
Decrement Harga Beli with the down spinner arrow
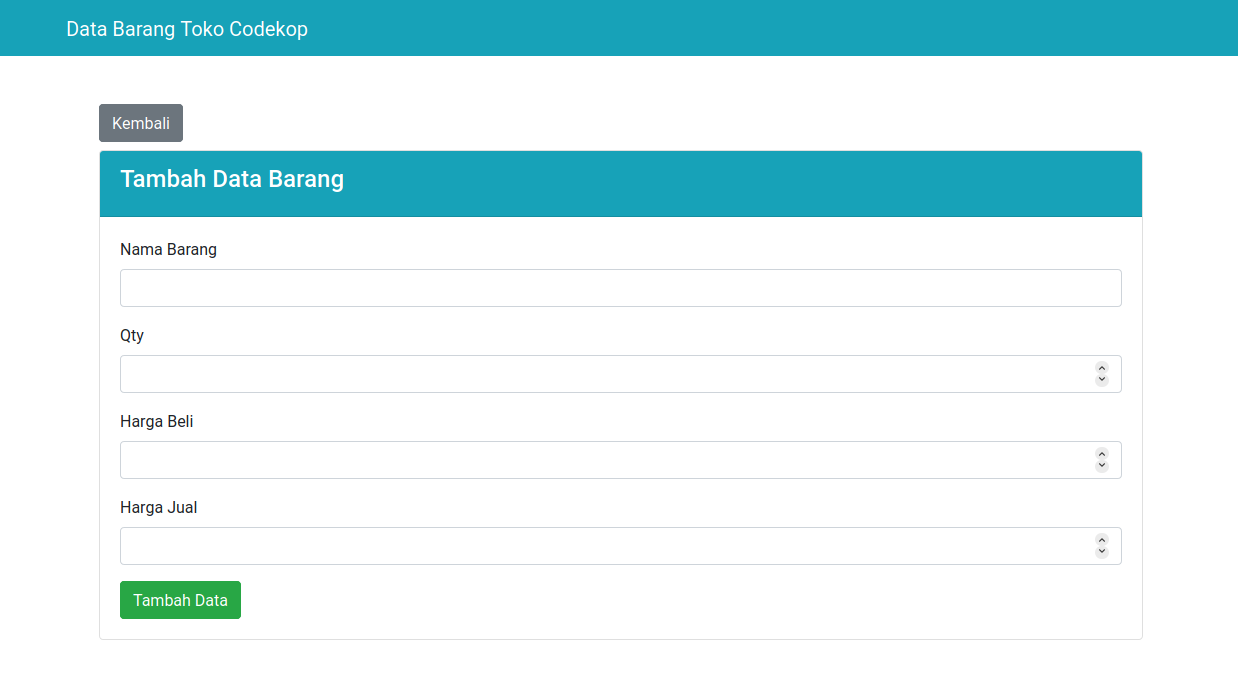(x=1102, y=466)
